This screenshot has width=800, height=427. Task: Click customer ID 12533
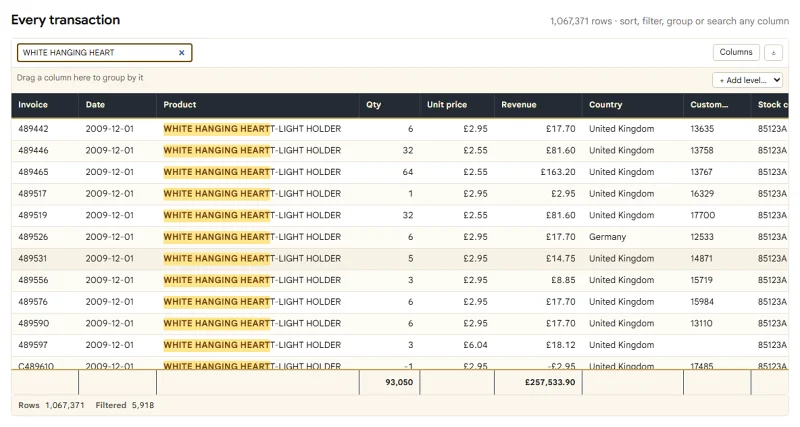tap(702, 237)
